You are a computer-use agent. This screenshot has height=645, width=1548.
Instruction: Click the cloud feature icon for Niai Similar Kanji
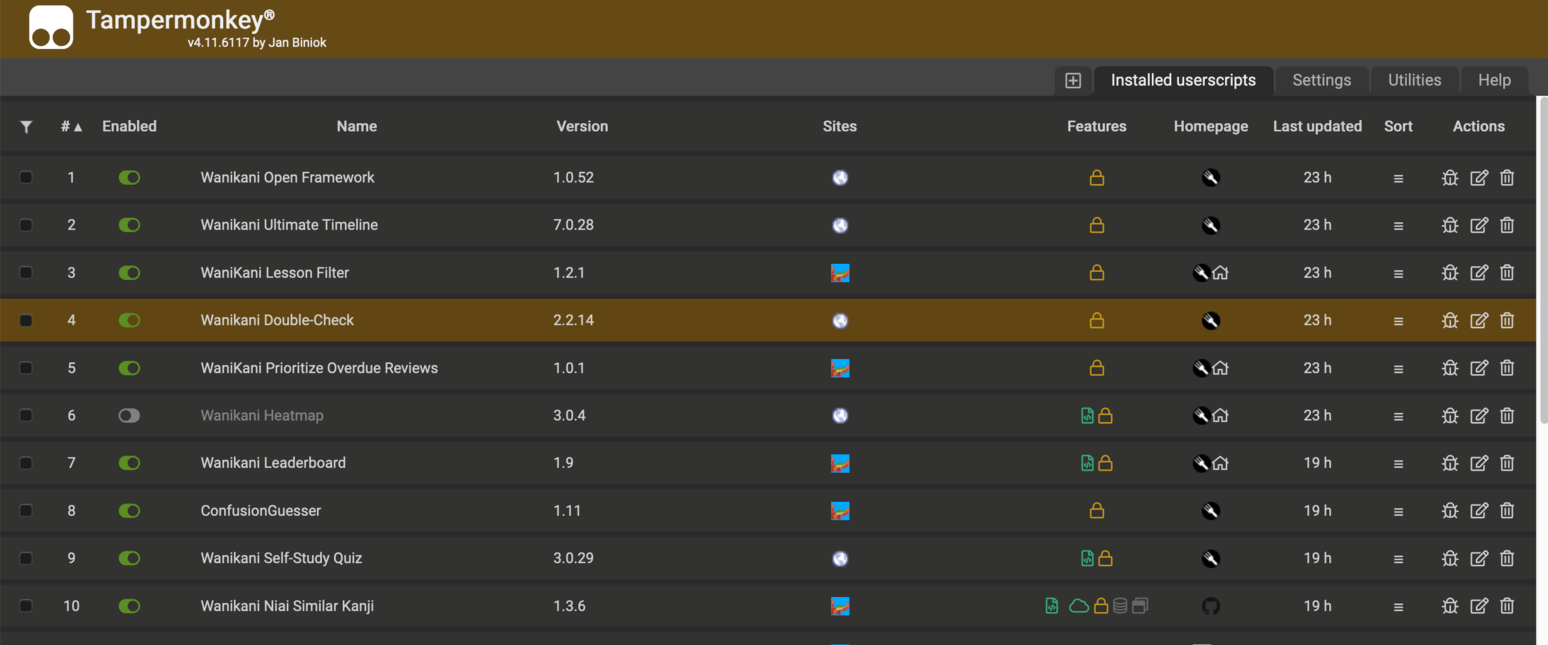point(1079,606)
